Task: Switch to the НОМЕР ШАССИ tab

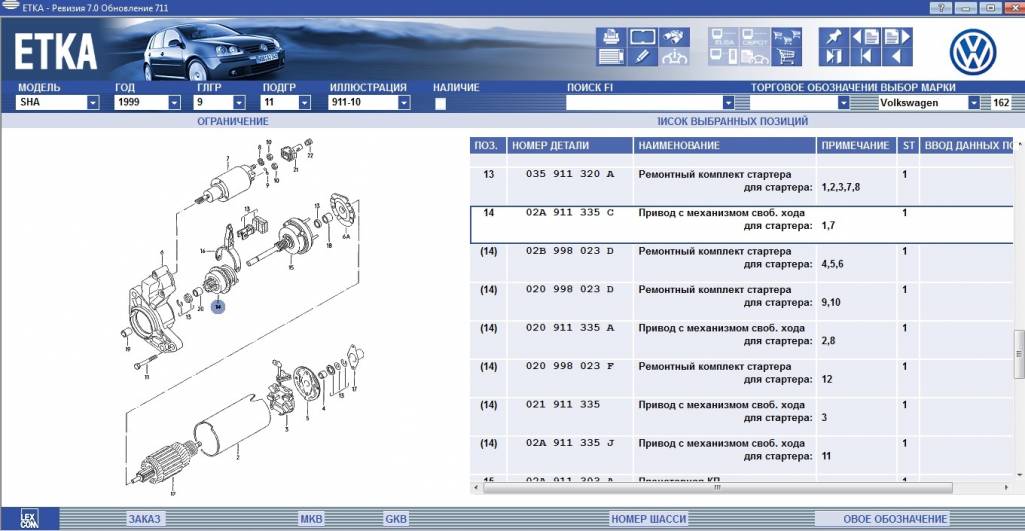Action: pos(648,519)
